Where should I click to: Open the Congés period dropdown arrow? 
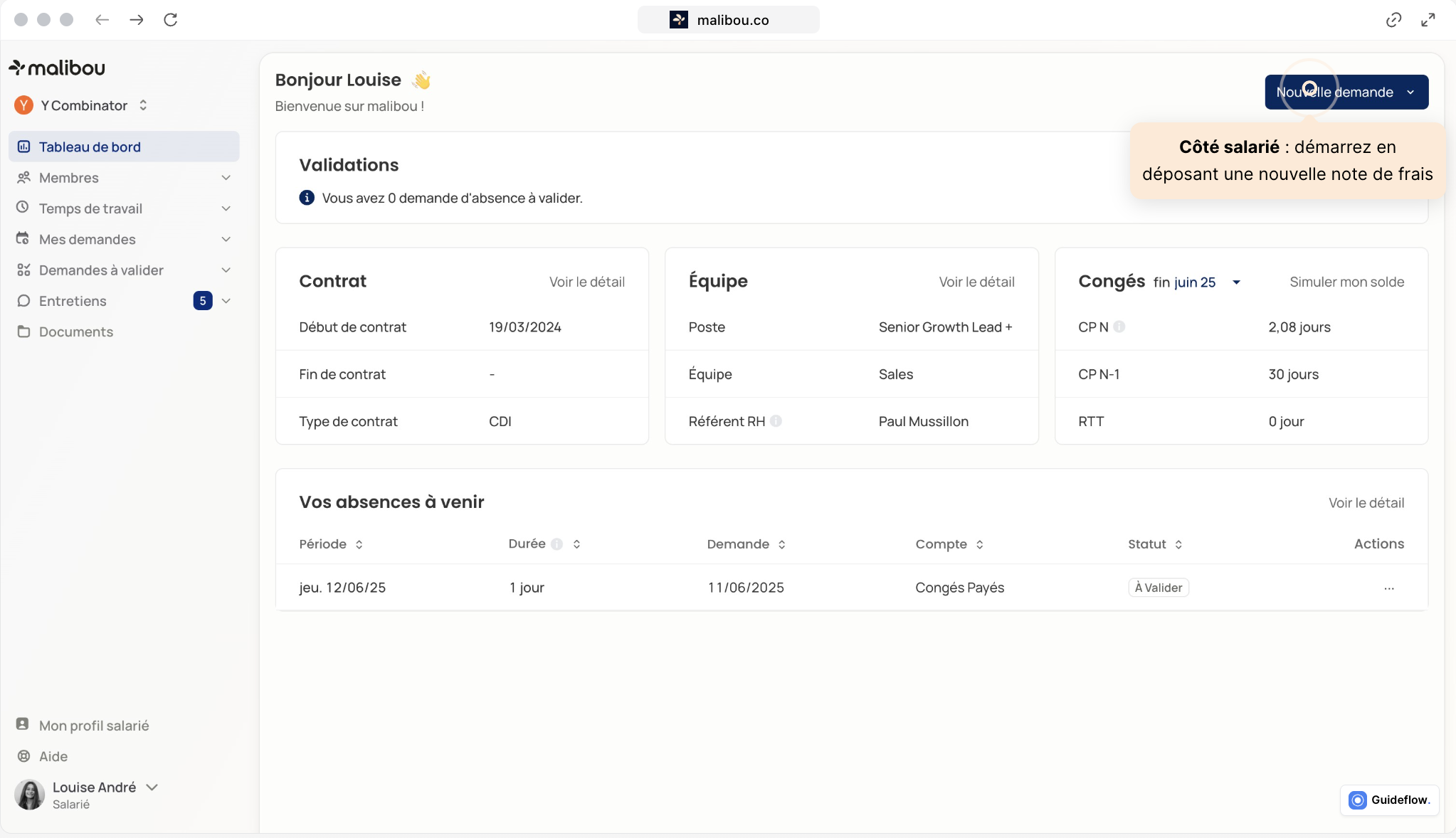click(x=1236, y=282)
